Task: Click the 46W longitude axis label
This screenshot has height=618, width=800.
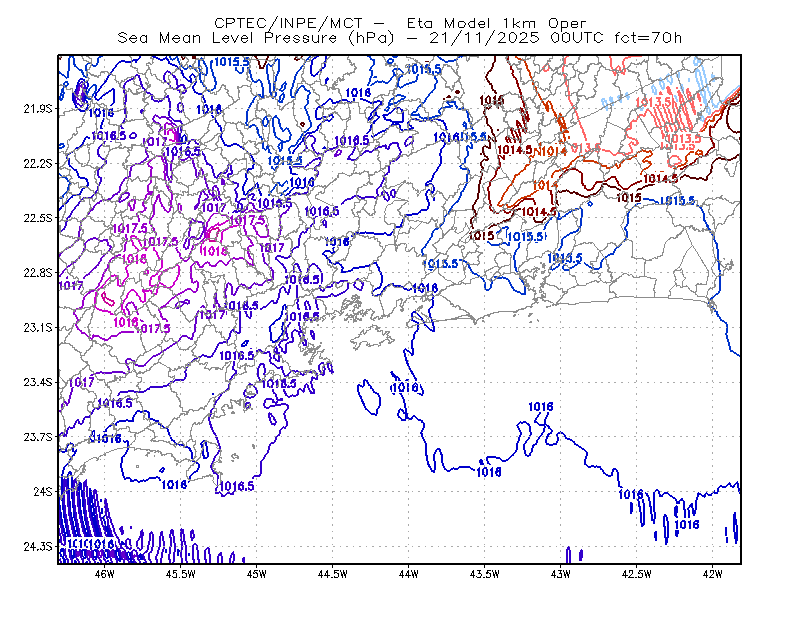Action: tap(105, 574)
